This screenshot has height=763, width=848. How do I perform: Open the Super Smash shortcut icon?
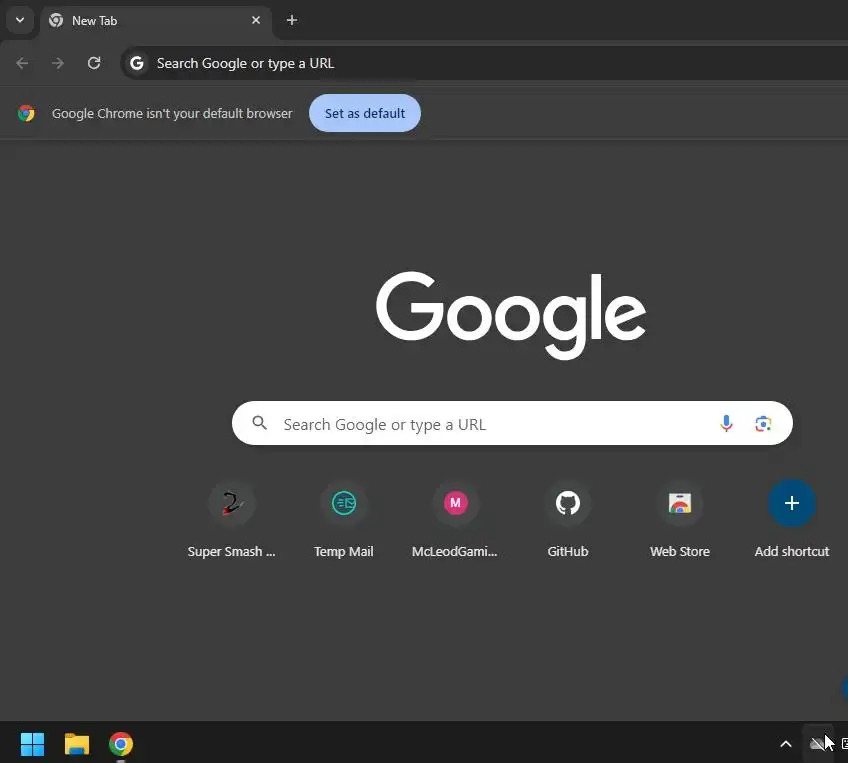(231, 503)
